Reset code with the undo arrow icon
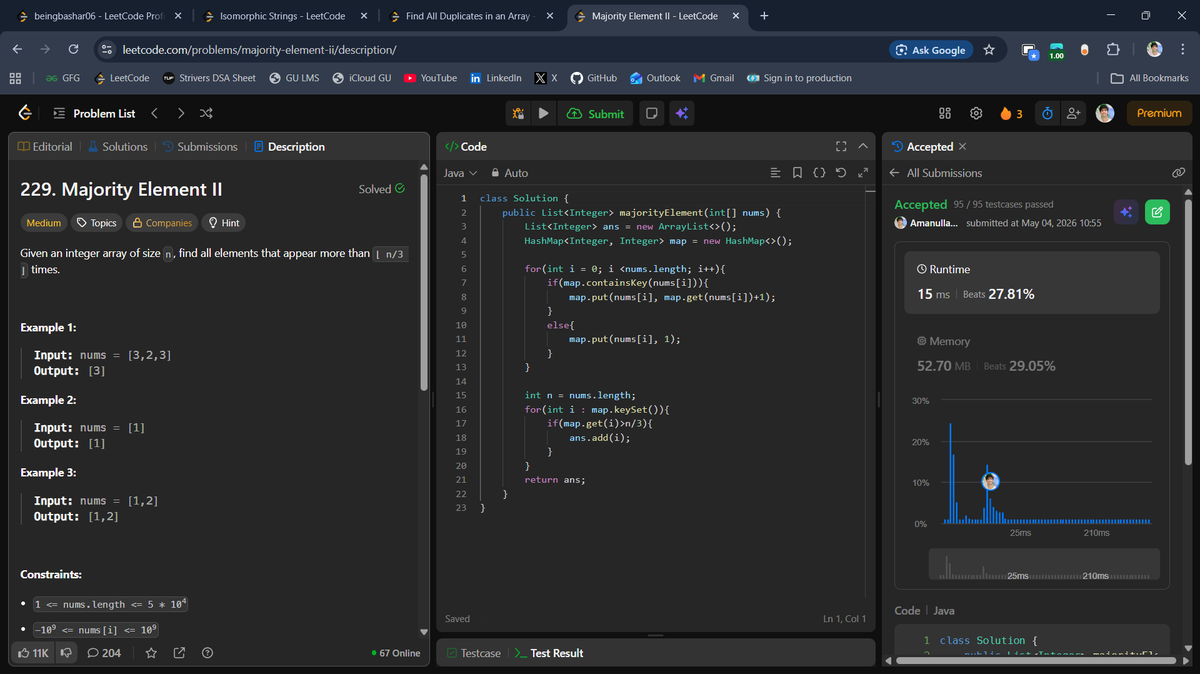Viewport: 1200px width, 674px height. pyautogui.click(x=841, y=173)
